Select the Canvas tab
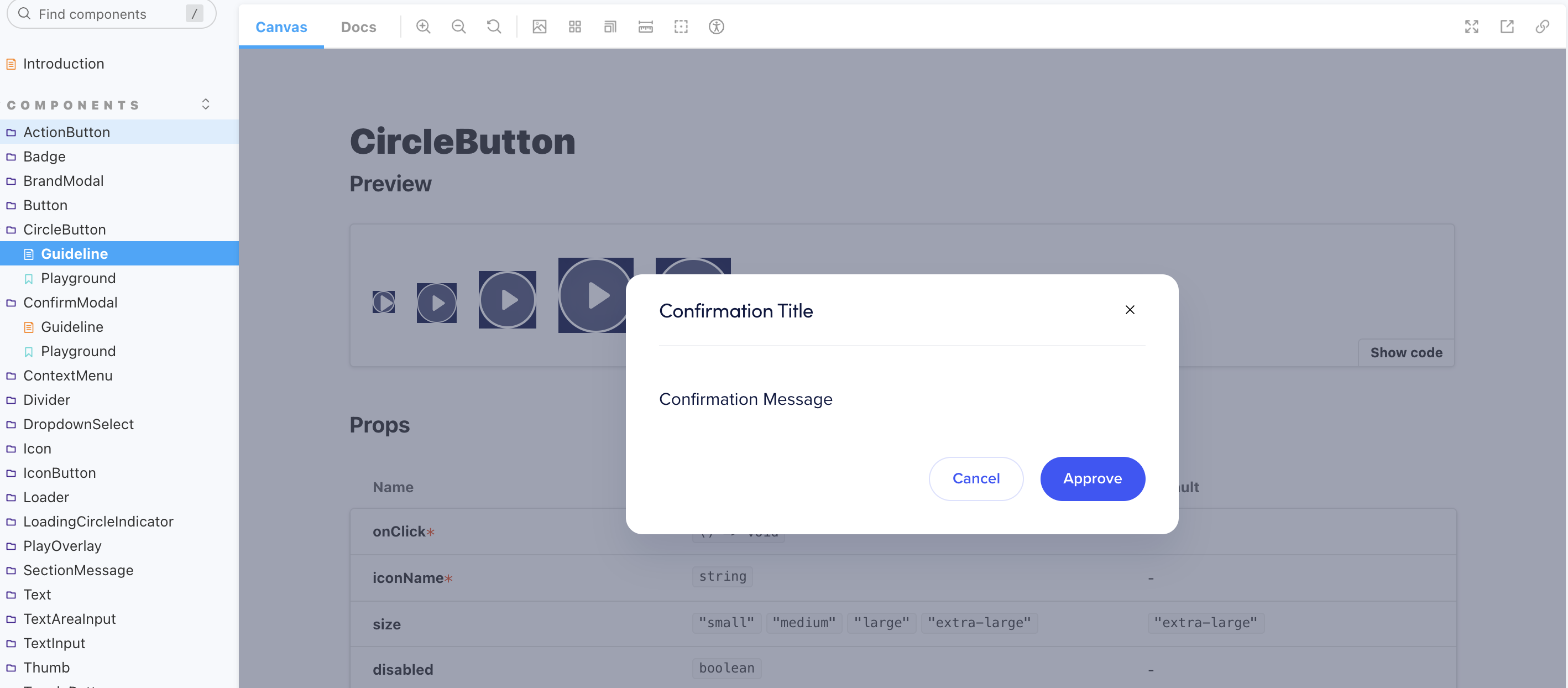The height and width of the screenshot is (688, 1568). click(281, 27)
